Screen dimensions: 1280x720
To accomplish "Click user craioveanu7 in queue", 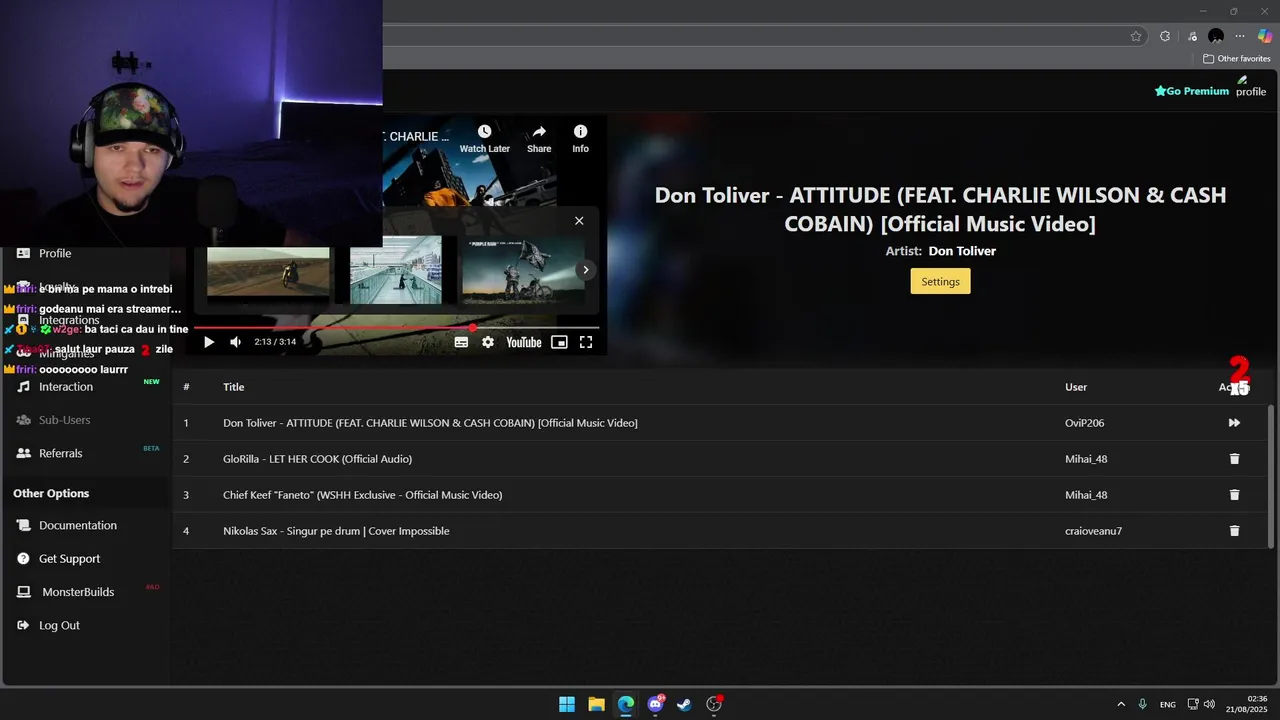I will [x=1093, y=531].
